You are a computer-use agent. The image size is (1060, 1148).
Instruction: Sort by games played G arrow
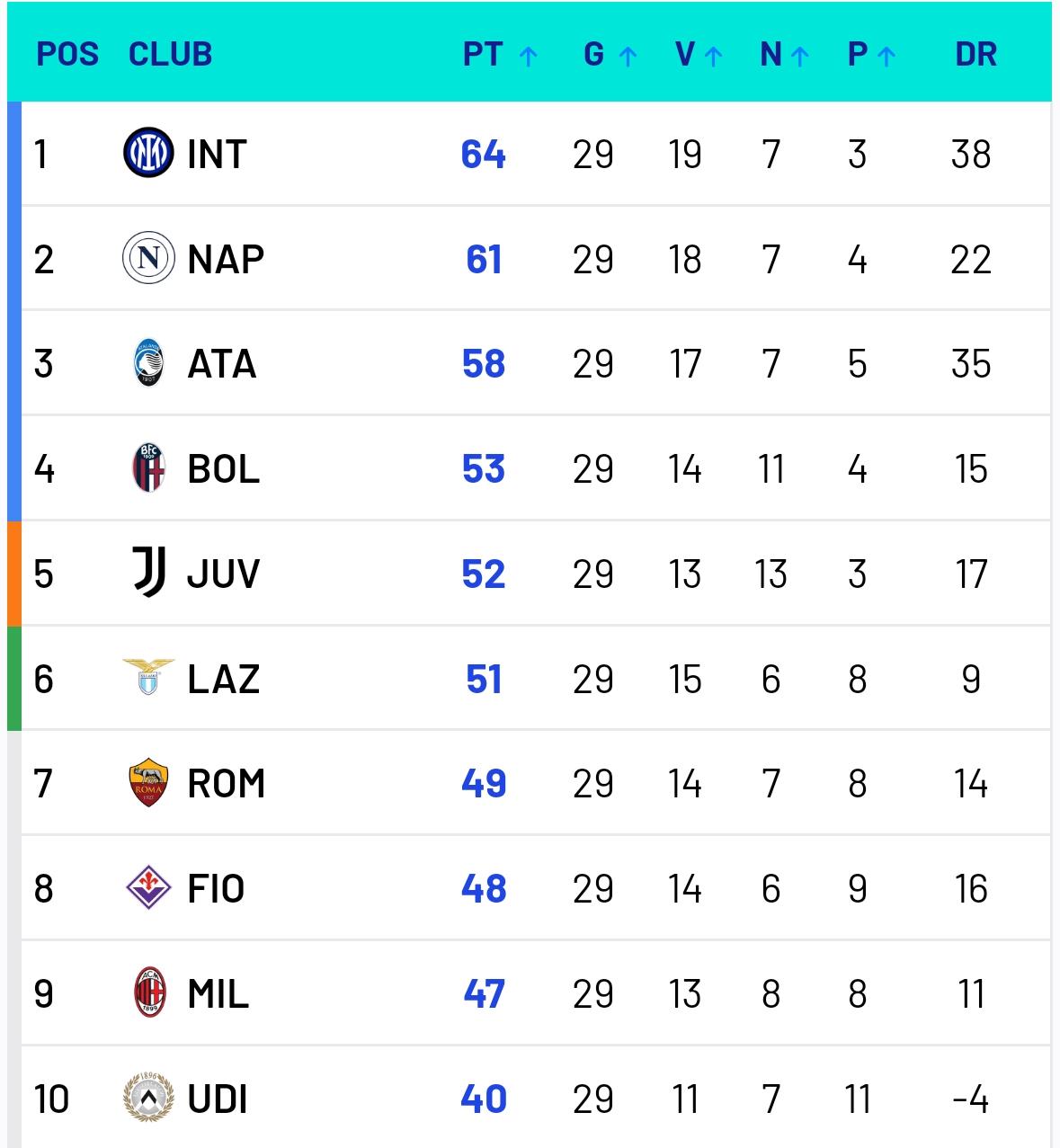coord(628,57)
